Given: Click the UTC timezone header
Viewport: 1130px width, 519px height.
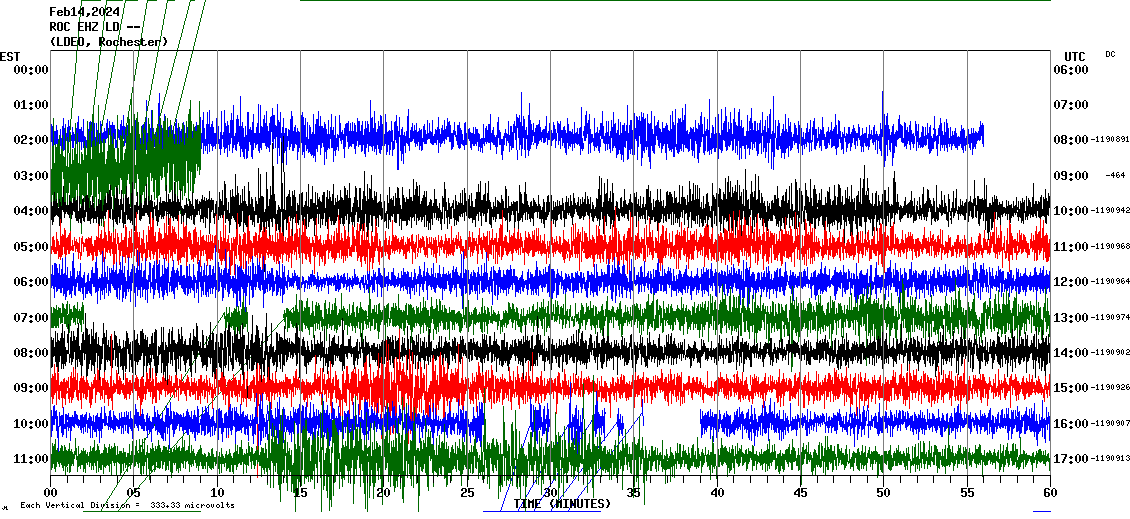Looking at the screenshot, I should tap(1075, 56).
